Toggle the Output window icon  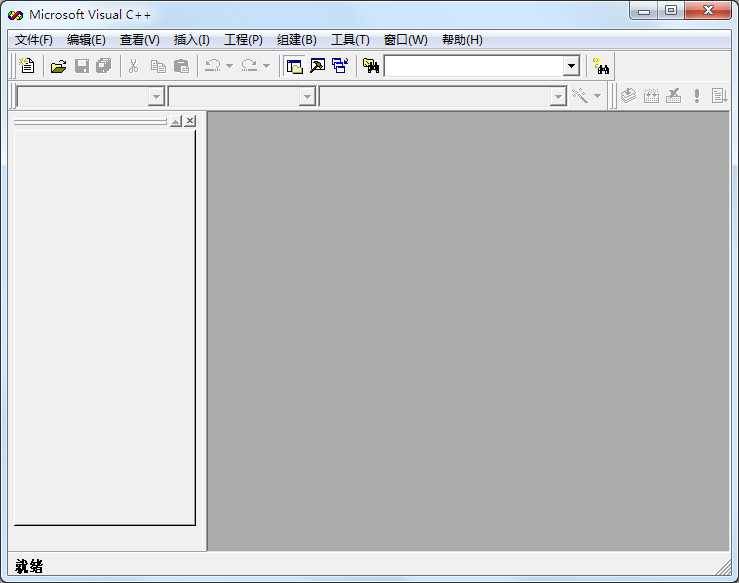click(x=317, y=66)
